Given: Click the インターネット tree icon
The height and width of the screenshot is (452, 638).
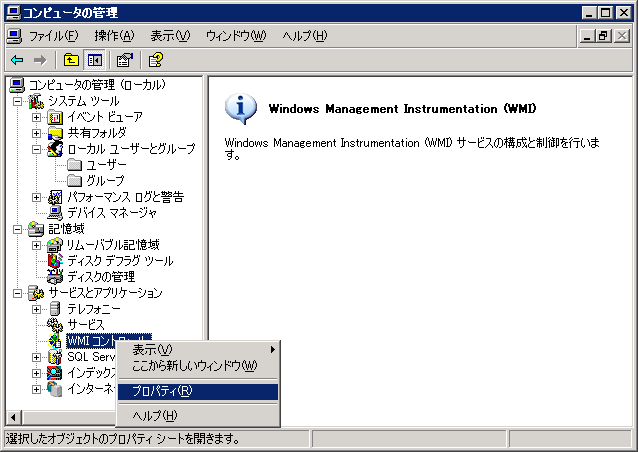Looking at the screenshot, I should 55,389.
